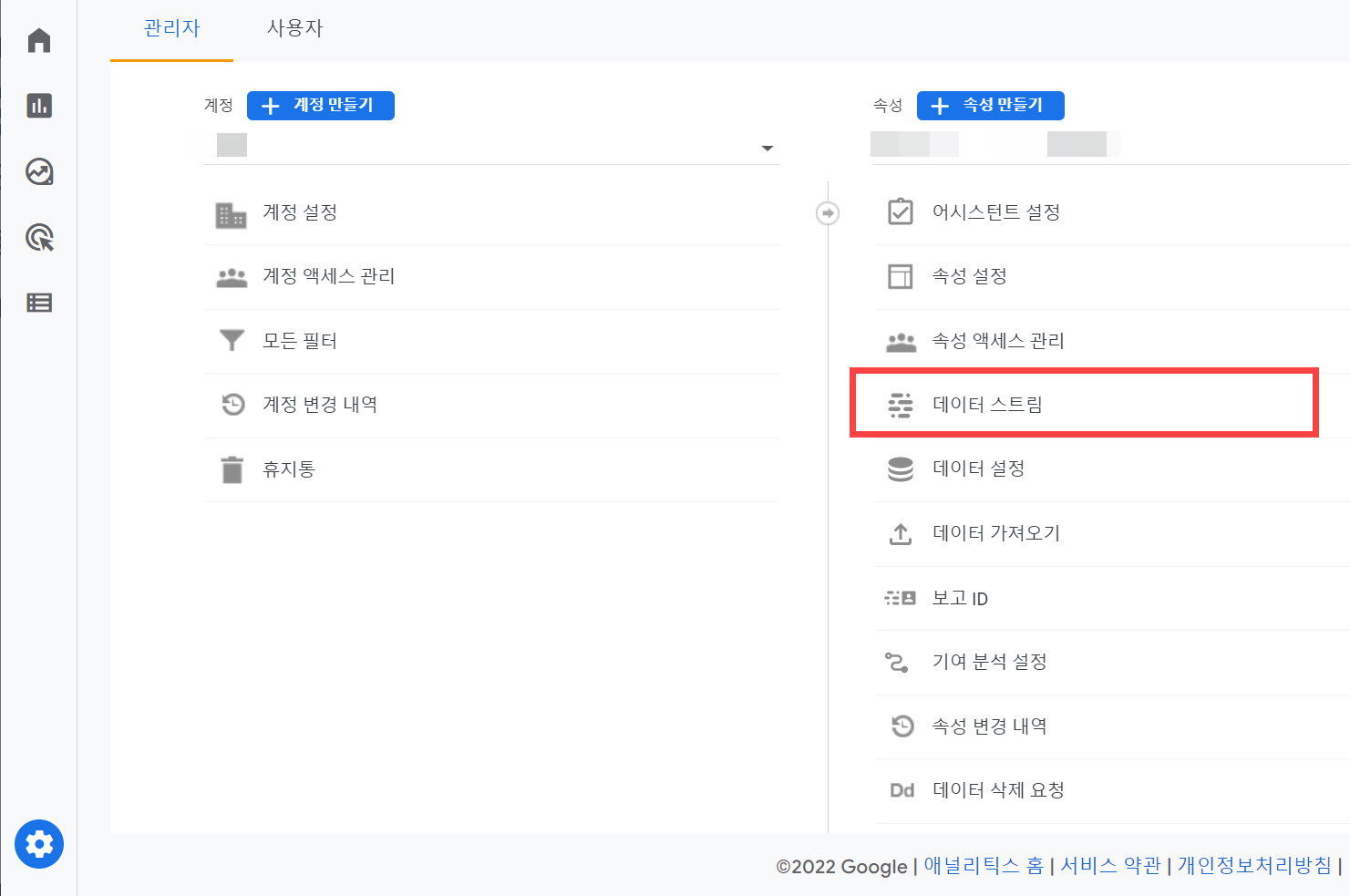Open the Reports icon in the sidebar
Image resolution: width=1350 pixels, height=896 pixels.
(38, 106)
